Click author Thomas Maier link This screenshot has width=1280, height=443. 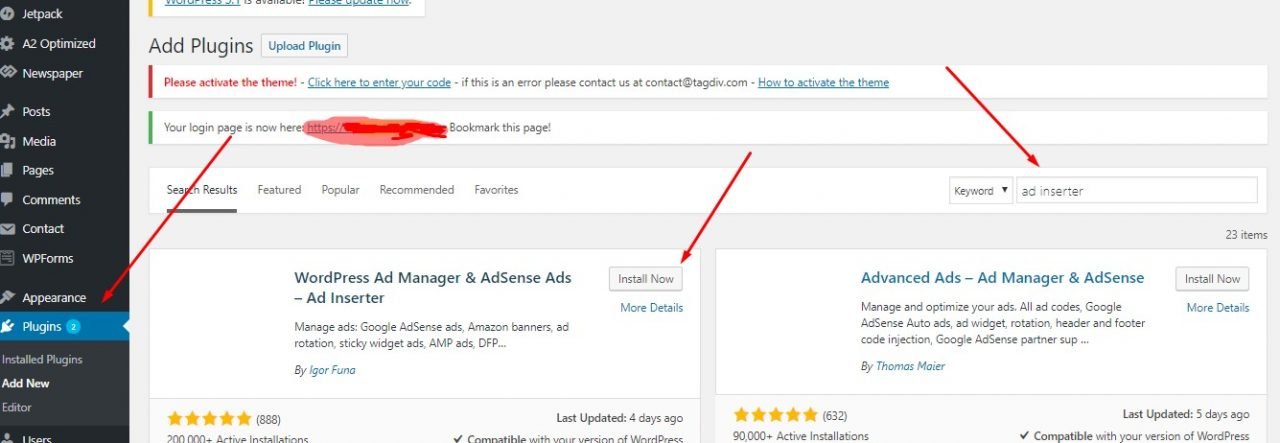pyautogui.click(x=909, y=367)
